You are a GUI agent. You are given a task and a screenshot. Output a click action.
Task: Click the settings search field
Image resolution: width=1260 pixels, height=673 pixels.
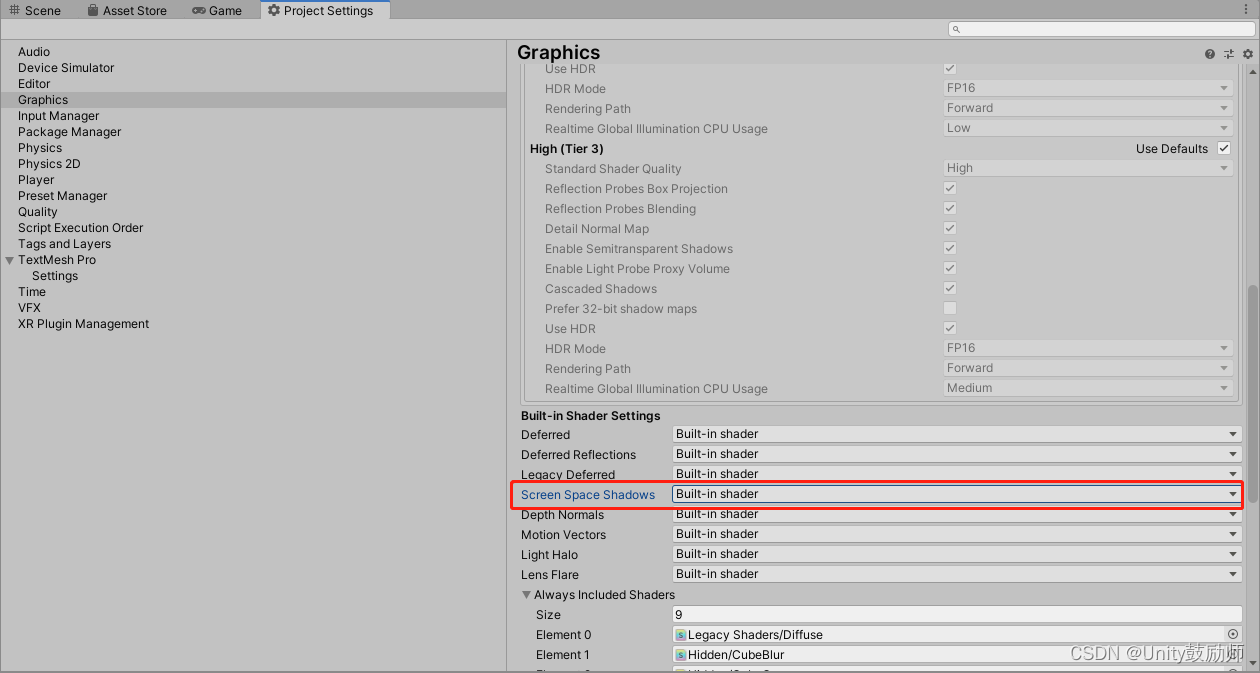pos(1099,30)
